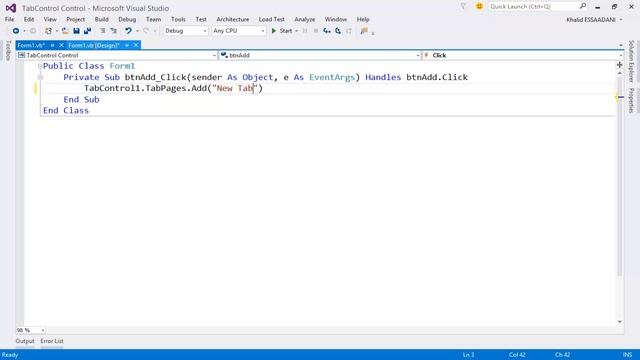Viewport: 640px width, 360px height.
Task: Click the editor scrollbar down arrow
Action: point(620,322)
